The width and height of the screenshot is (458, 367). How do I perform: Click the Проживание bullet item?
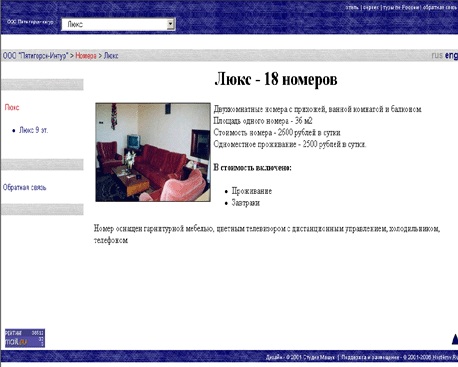[x=252, y=191]
